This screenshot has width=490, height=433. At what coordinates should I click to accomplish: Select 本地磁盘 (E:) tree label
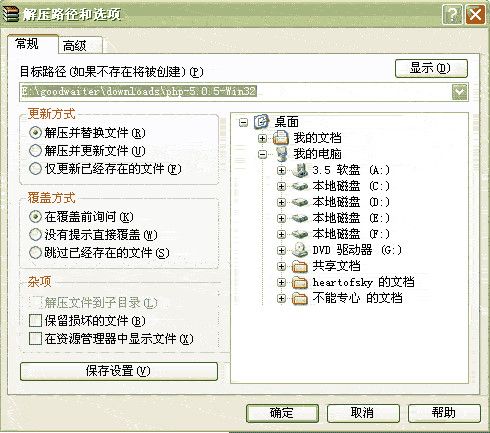[x=351, y=218]
